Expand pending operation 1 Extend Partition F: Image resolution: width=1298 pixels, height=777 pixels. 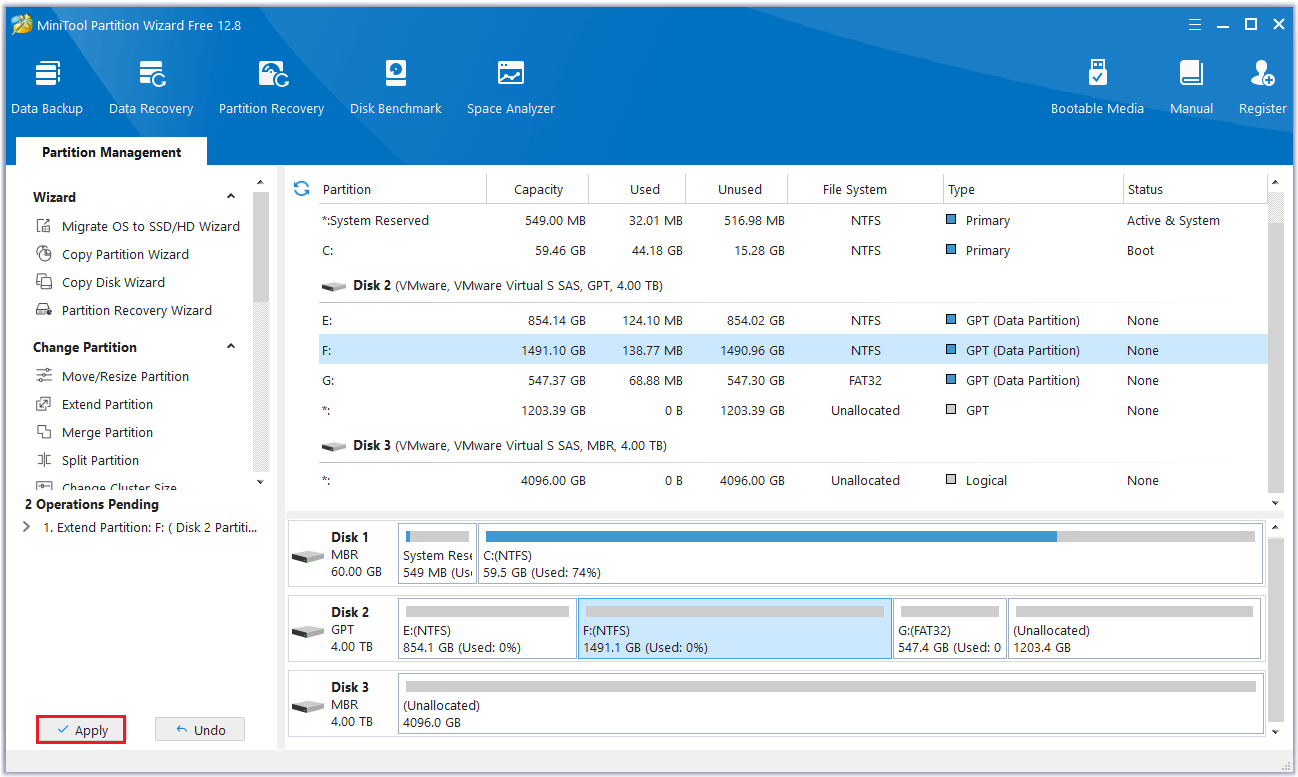[26, 527]
